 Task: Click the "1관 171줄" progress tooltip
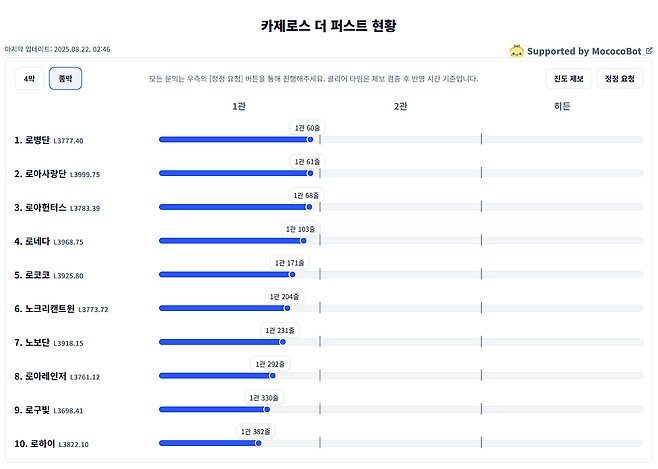[292, 263]
